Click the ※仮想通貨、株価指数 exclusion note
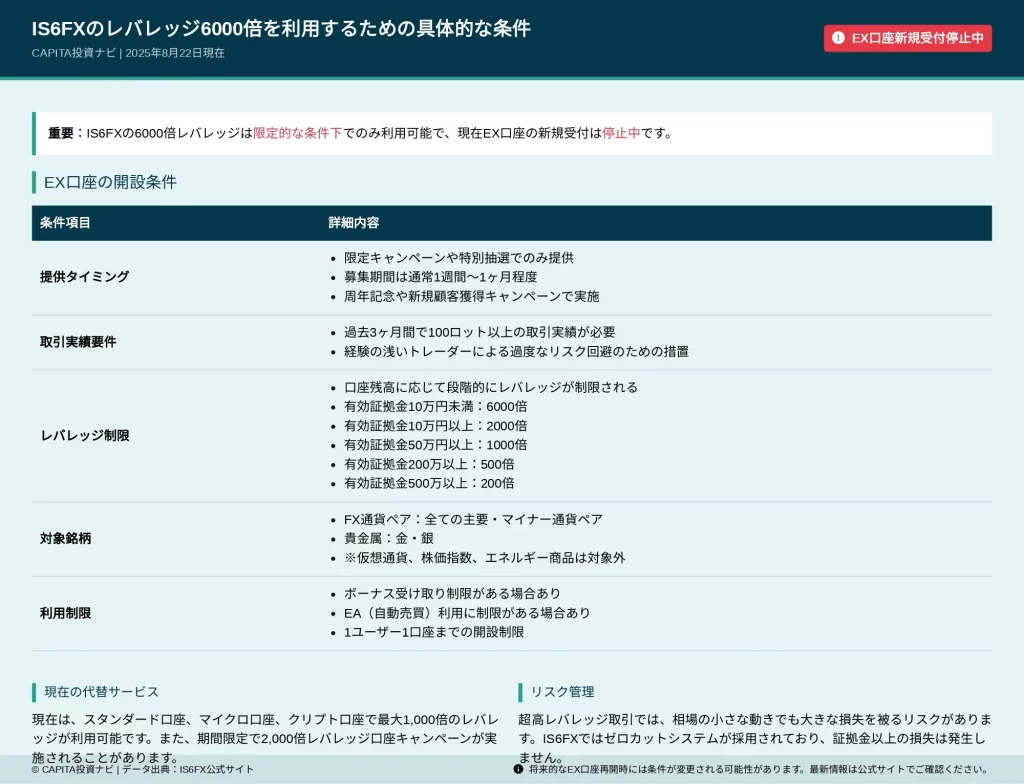 pyautogui.click(x=485, y=558)
